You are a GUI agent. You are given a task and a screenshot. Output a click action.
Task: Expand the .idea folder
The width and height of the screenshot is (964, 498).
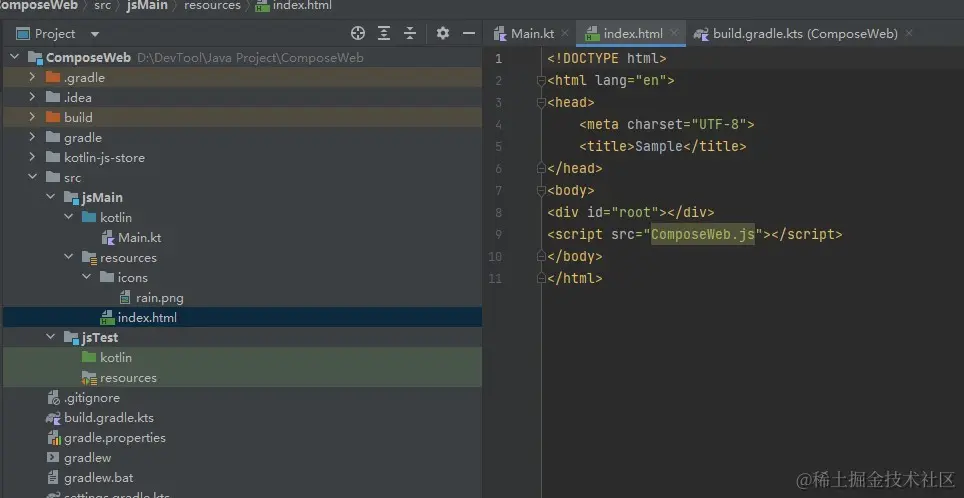pos(32,97)
